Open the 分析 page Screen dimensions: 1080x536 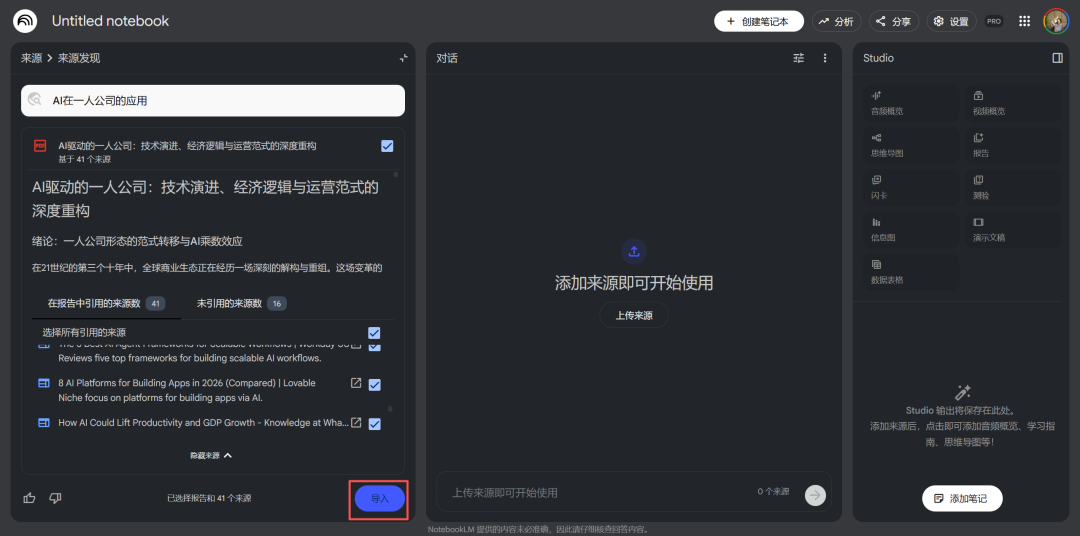(837, 21)
